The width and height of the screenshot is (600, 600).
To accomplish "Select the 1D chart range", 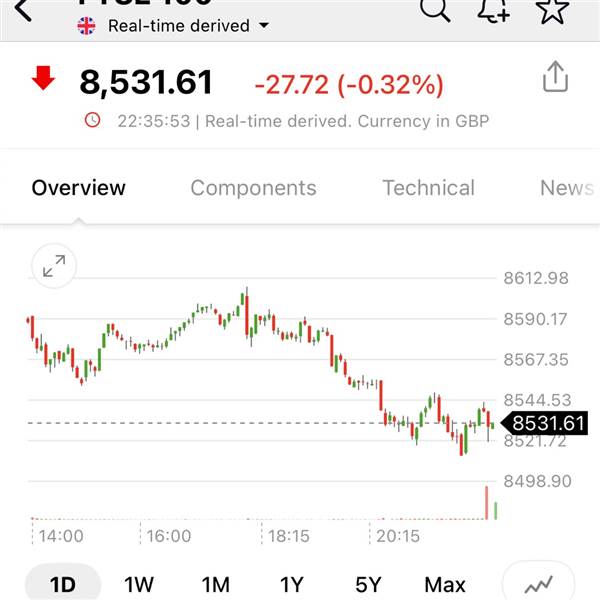I will click(x=63, y=584).
